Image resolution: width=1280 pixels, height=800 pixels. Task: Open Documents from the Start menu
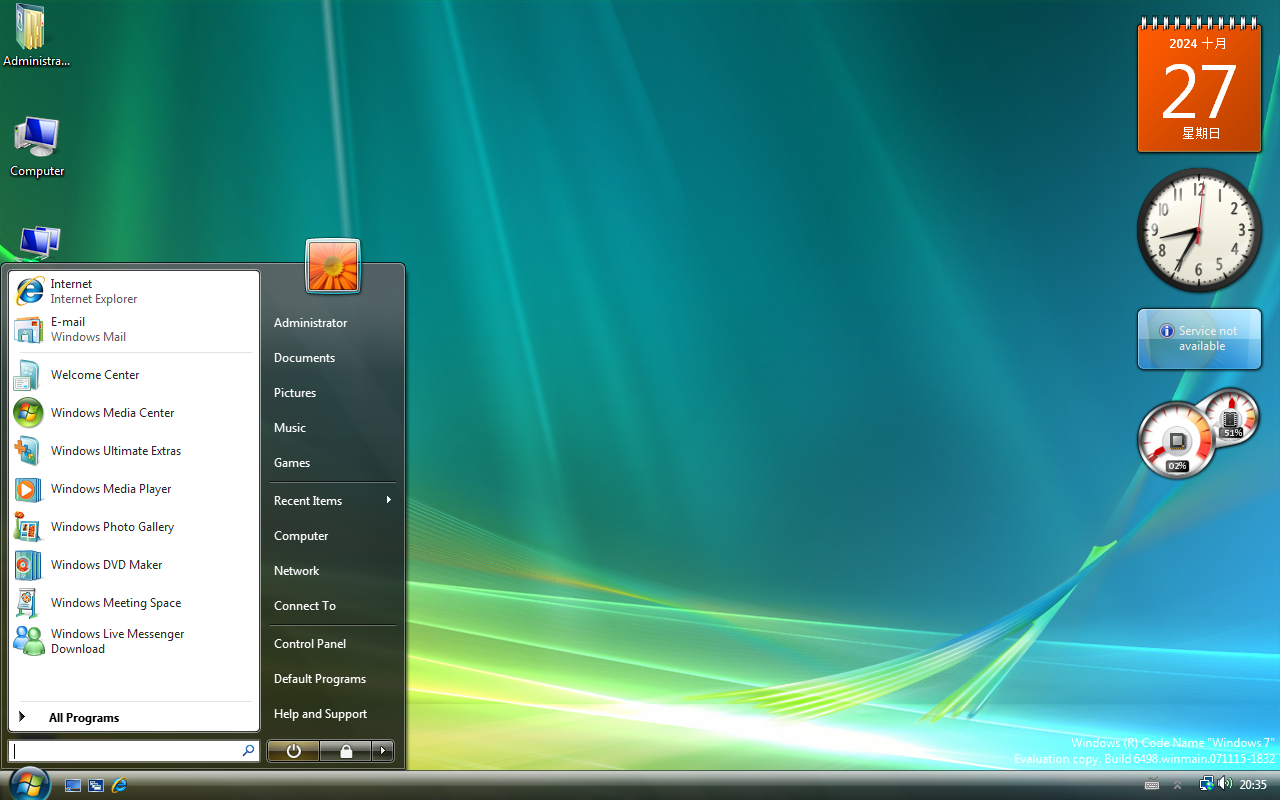click(x=332, y=358)
